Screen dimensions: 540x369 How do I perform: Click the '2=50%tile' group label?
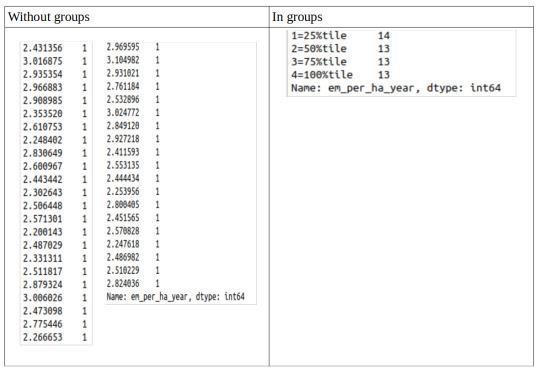319,49
